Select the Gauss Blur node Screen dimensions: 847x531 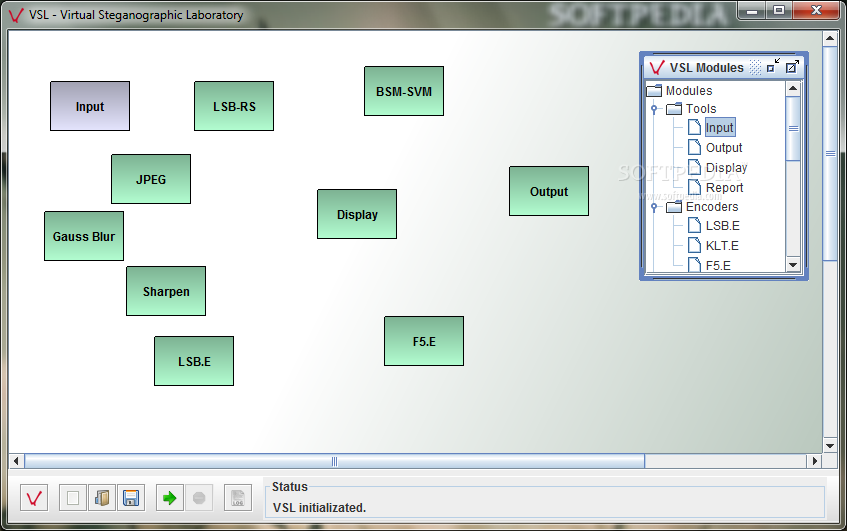click(84, 236)
